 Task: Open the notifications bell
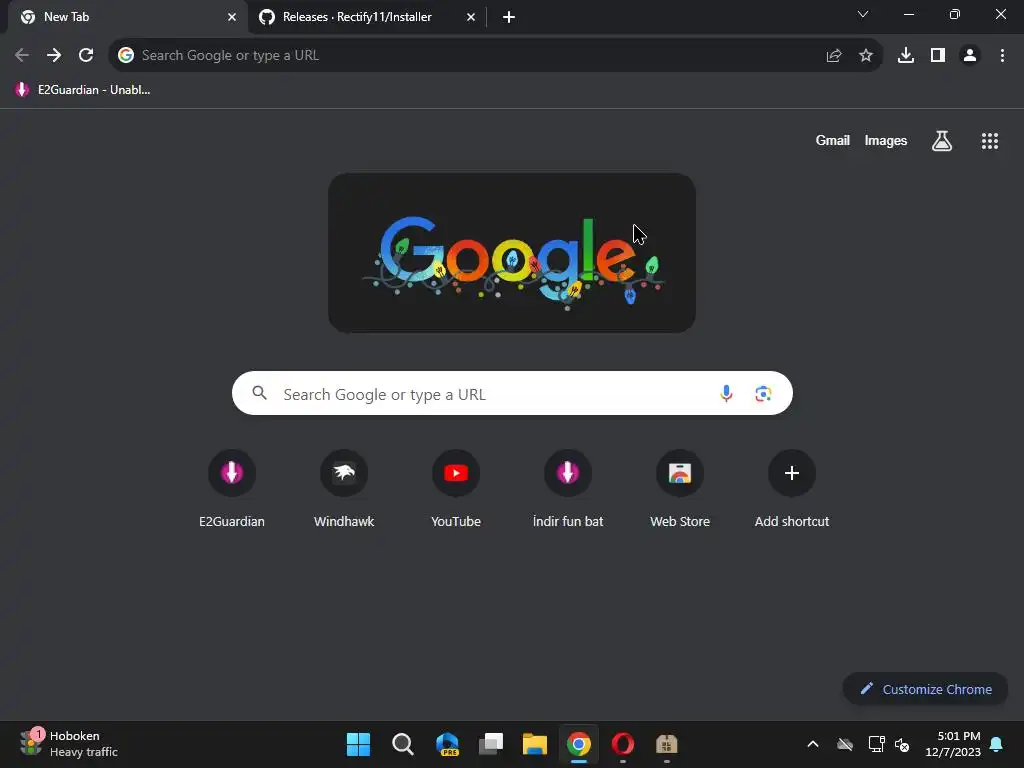[x=997, y=744]
